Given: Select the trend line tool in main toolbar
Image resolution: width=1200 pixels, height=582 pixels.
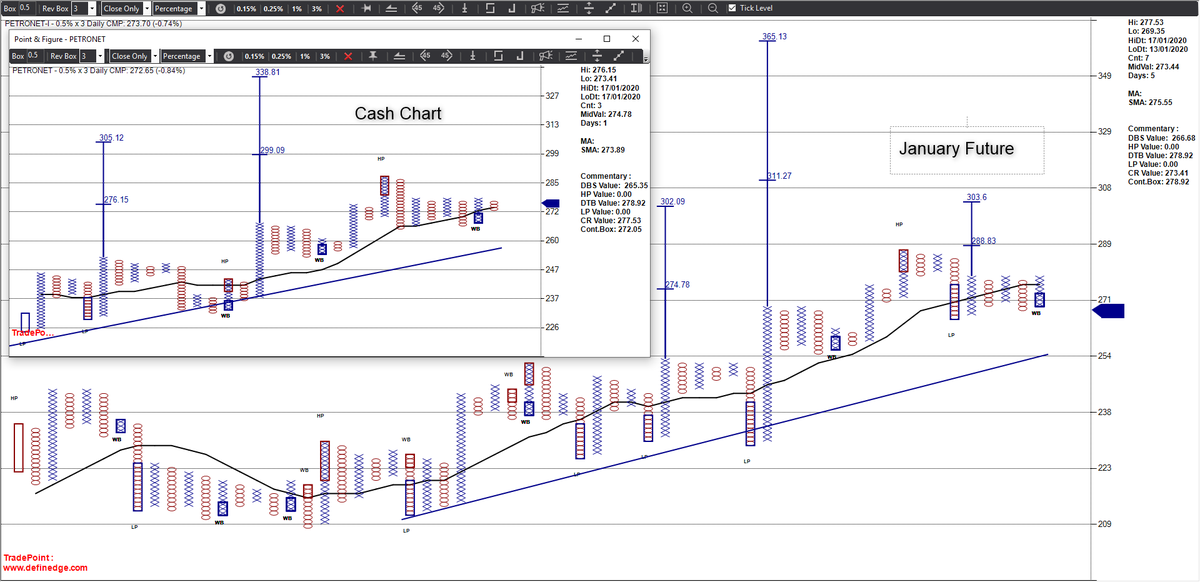Looking at the screenshot, I should click(391, 8).
